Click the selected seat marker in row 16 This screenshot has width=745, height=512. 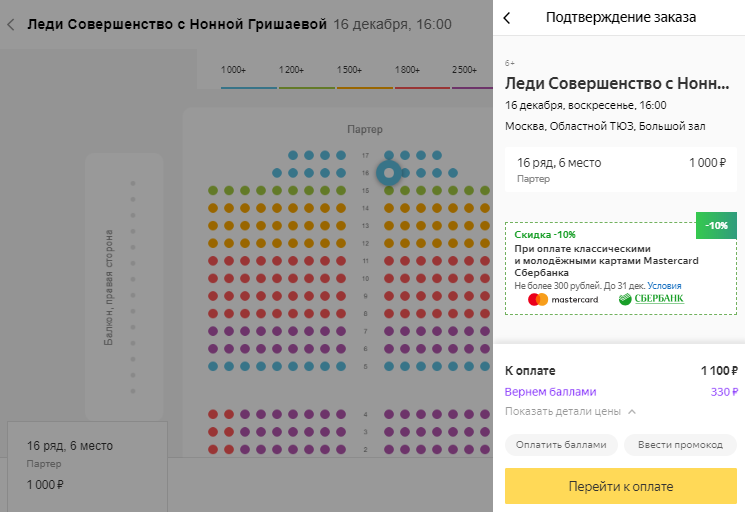click(x=389, y=173)
